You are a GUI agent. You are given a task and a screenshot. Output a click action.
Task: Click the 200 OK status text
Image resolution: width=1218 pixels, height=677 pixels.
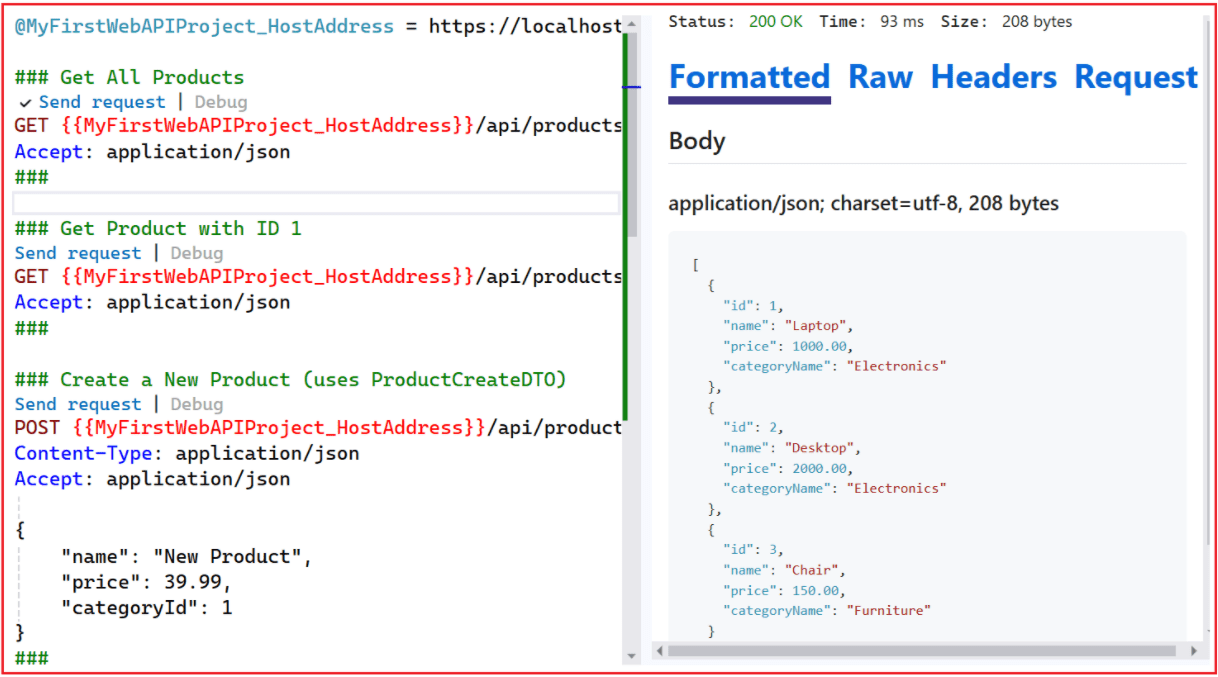(775, 22)
